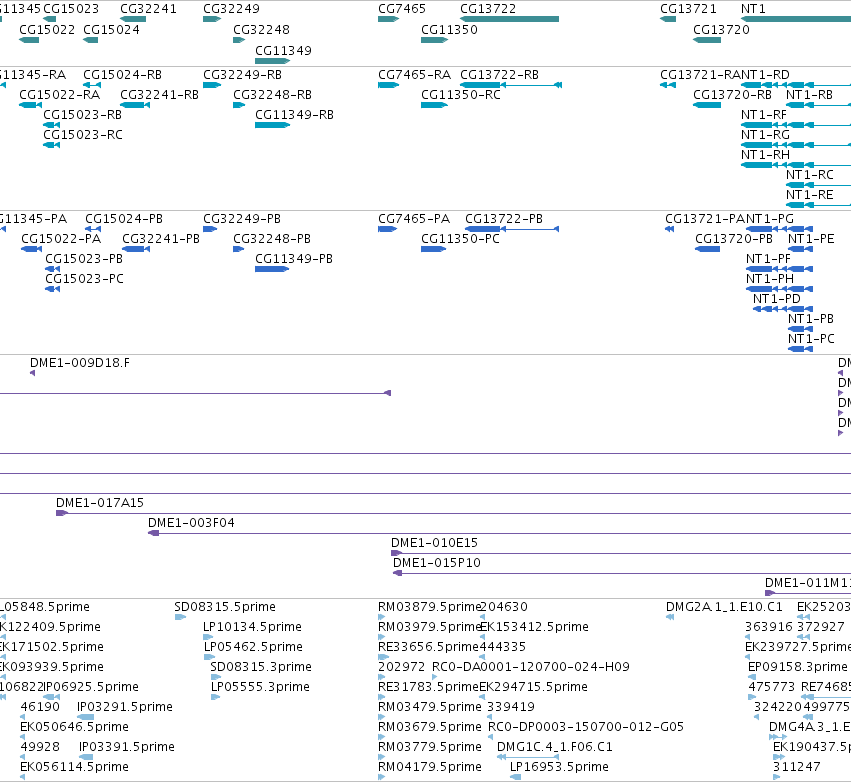The width and height of the screenshot is (851, 782).
Task: Select transcript NT1-RH
Action: pos(765,155)
